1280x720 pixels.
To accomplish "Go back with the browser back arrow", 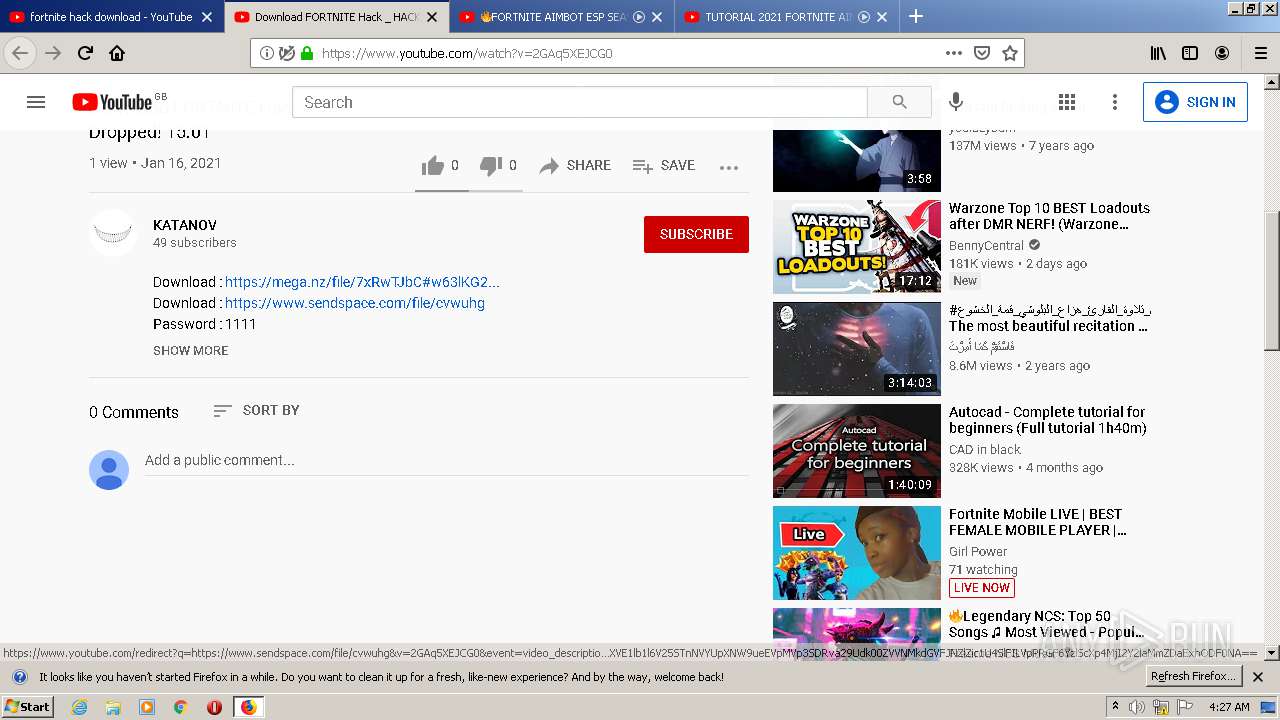I will click(x=20, y=53).
